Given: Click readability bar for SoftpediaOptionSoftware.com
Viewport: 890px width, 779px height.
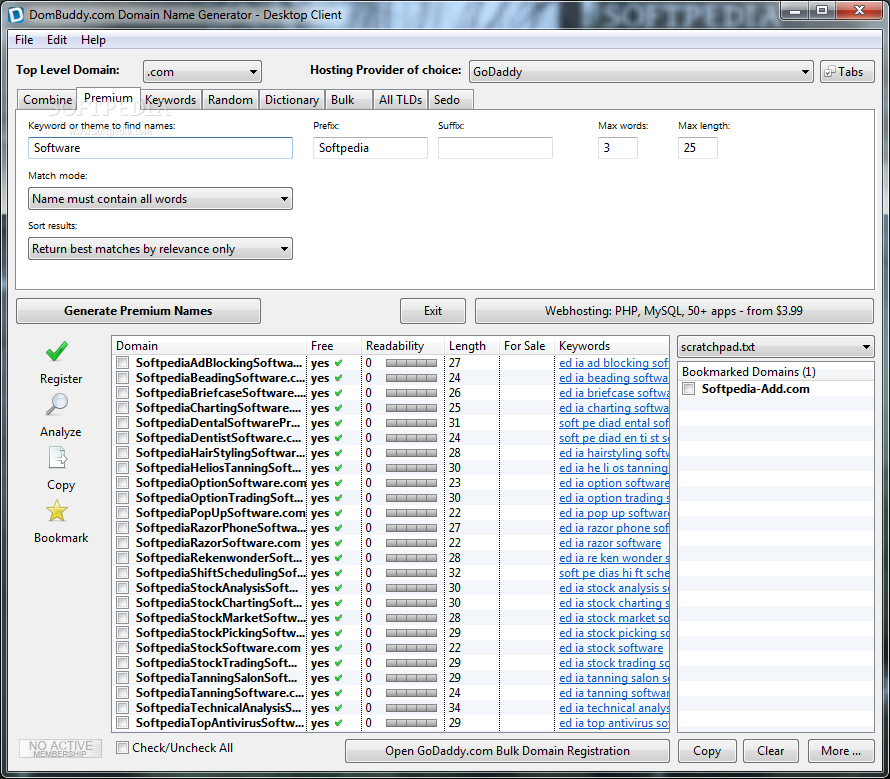Looking at the screenshot, I should [411, 483].
